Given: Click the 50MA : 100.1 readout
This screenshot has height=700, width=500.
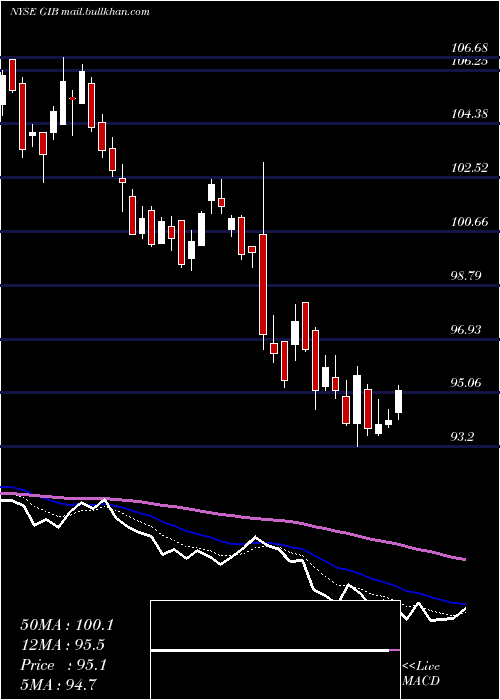Looking at the screenshot, I should (x=67, y=625).
